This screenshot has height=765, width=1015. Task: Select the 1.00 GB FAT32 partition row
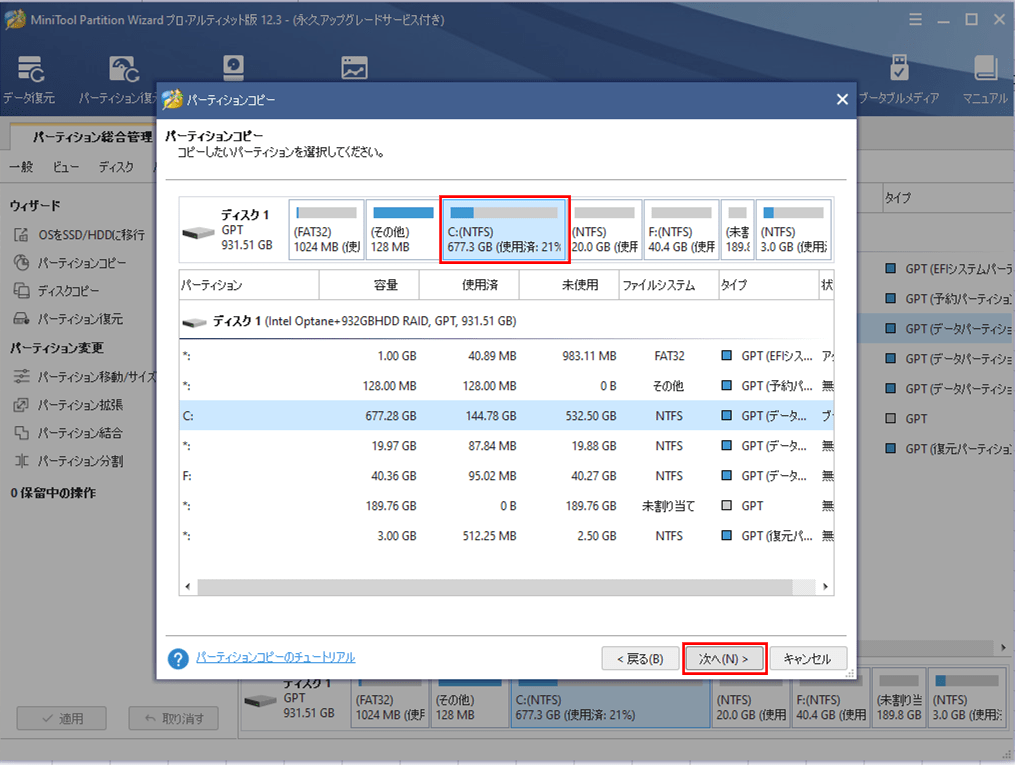click(507, 356)
